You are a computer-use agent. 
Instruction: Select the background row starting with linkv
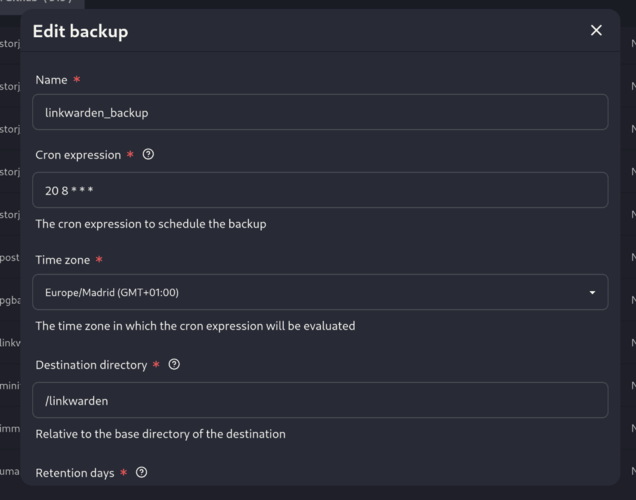pos(10,343)
